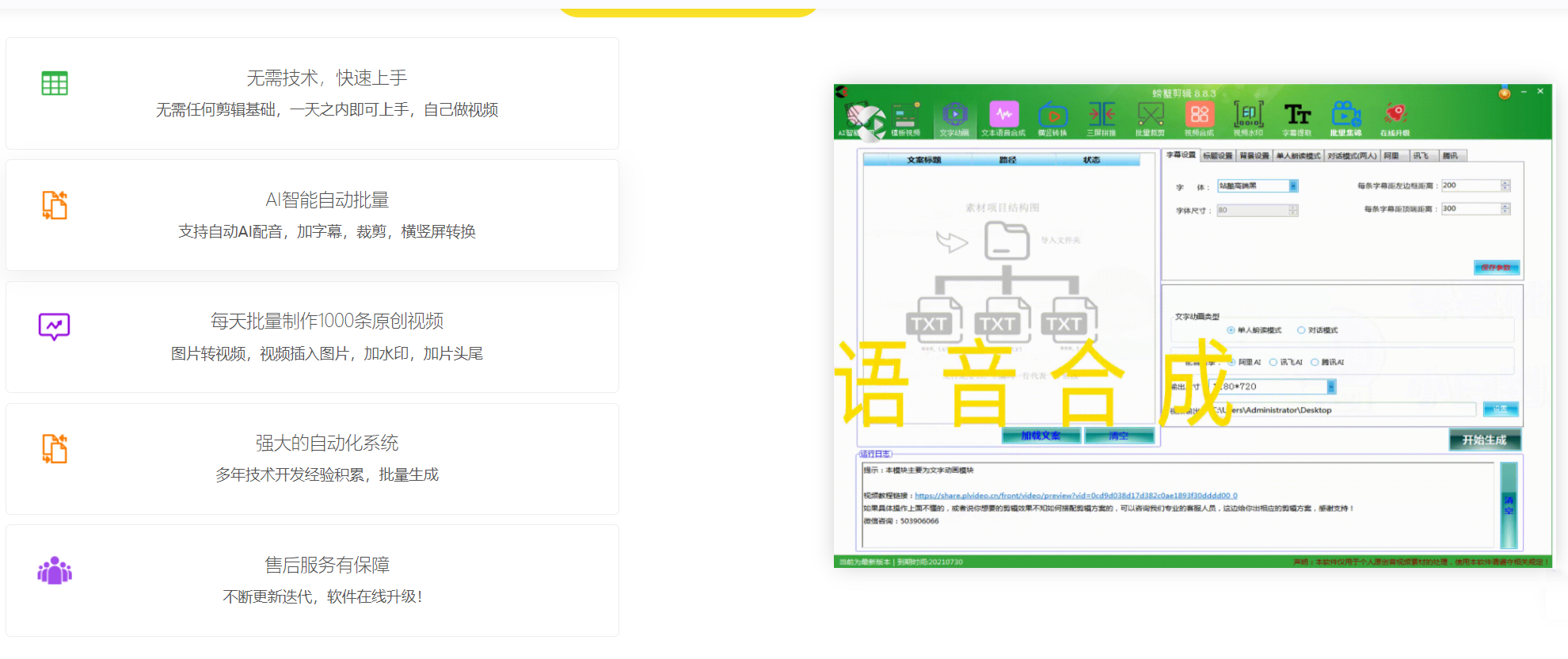Click the gold medal icon in title bar
Screen dimensions: 1568x659
(x=1504, y=93)
